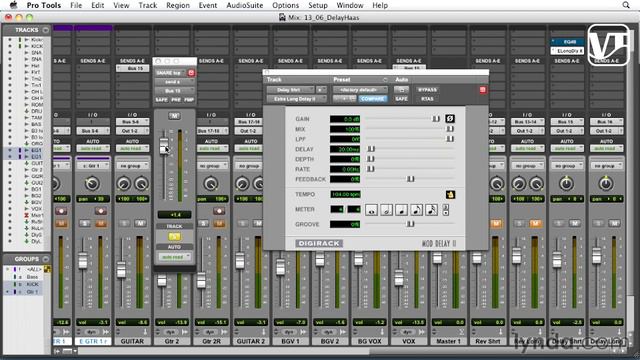Record-enable the E GTR 1 r track
The height and width of the screenshot is (360, 640).
click(100, 211)
